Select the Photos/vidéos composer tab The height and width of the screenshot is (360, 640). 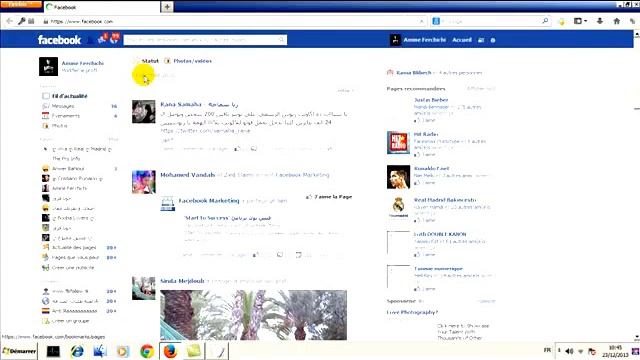point(192,61)
